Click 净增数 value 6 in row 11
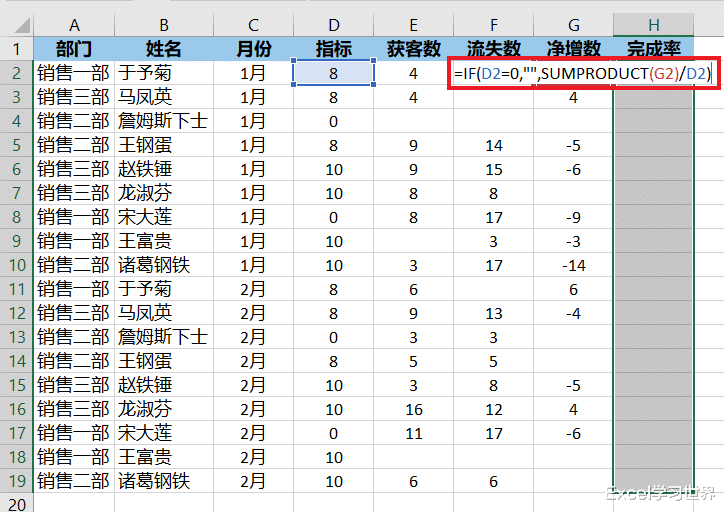Viewport: 724px width, 512px height. (573, 289)
